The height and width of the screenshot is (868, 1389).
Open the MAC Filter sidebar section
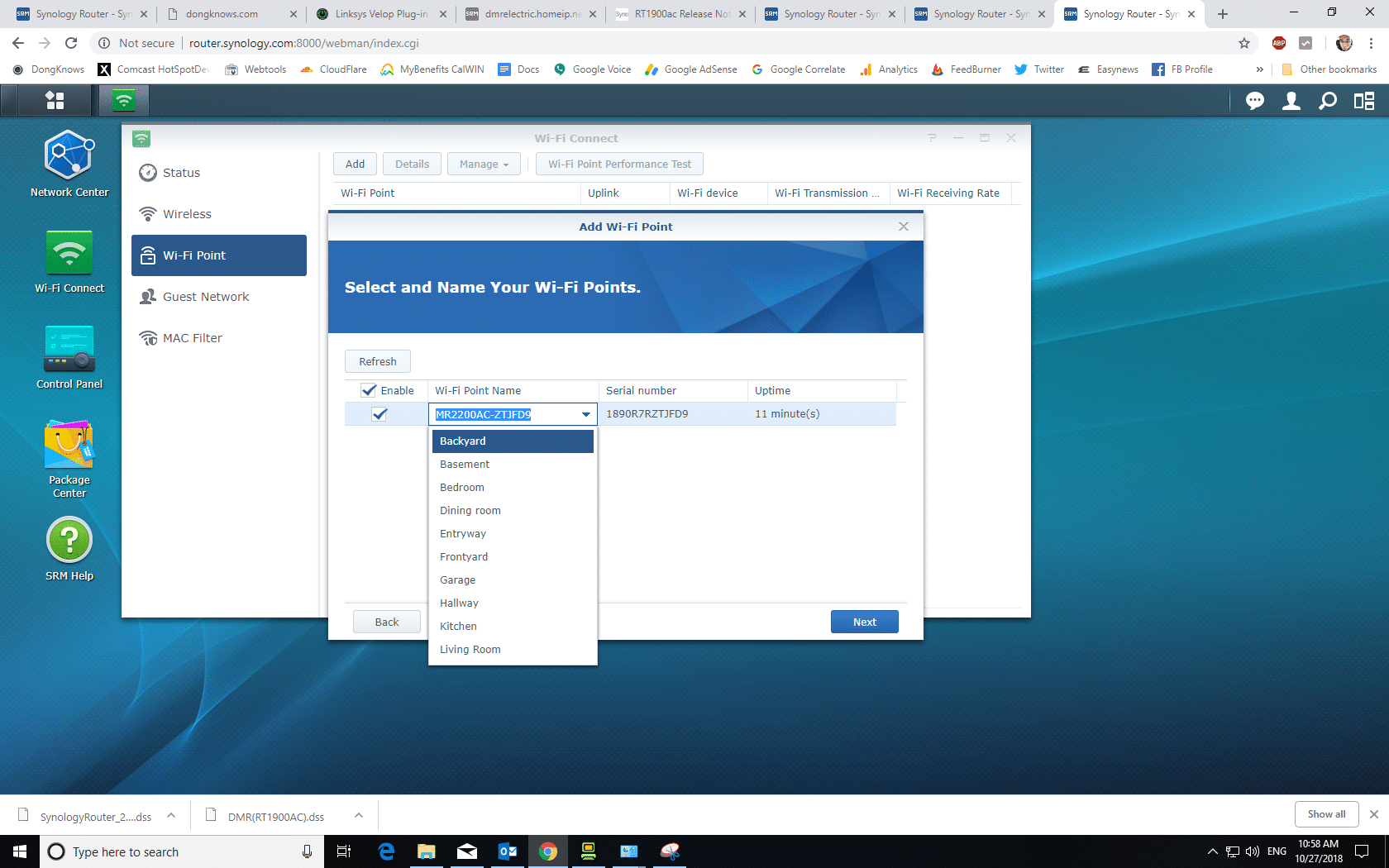tap(193, 338)
